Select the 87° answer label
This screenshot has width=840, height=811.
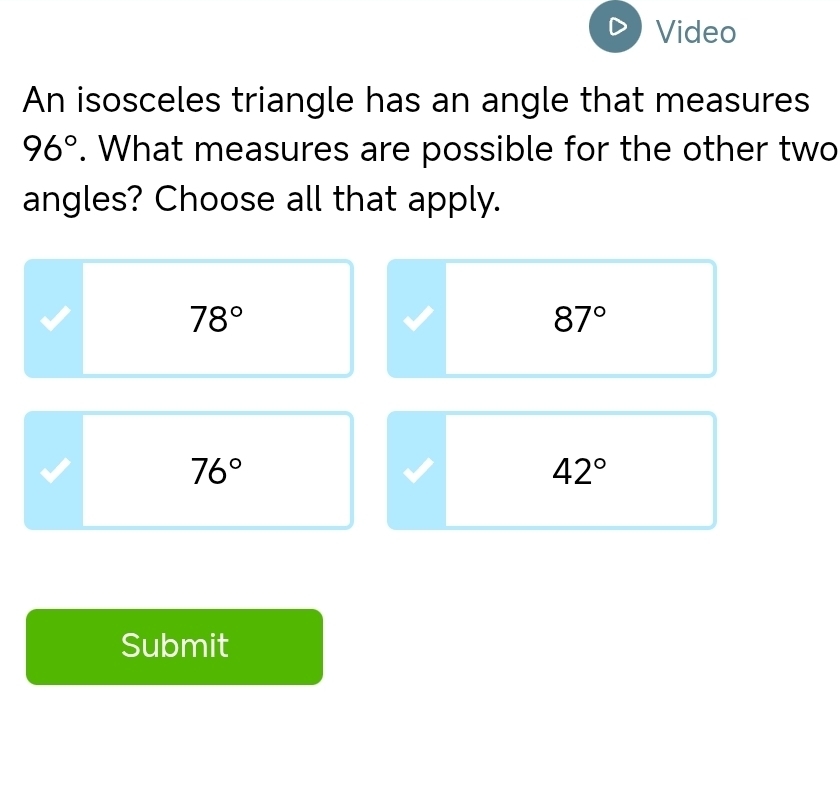(x=580, y=320)
